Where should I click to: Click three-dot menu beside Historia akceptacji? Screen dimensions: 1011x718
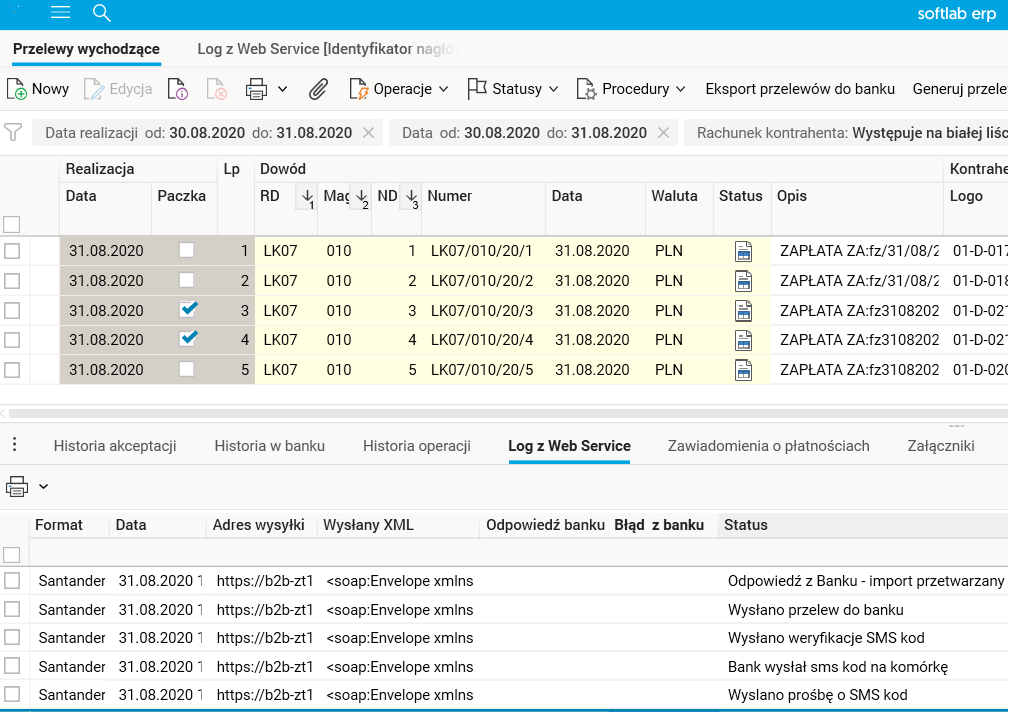tap(14, 445)
